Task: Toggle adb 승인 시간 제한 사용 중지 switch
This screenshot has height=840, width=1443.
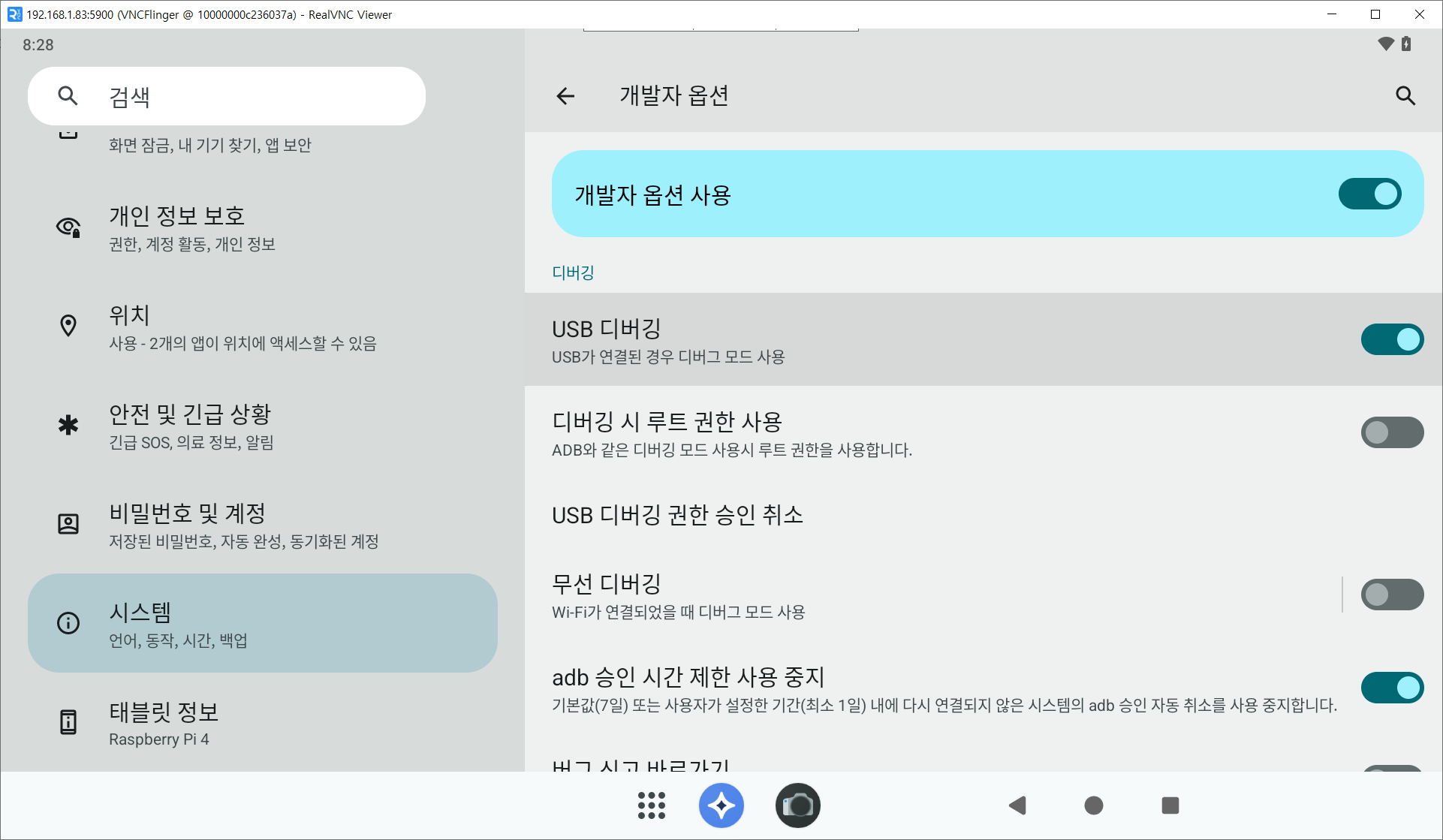Action: [x=1391, y=688]
